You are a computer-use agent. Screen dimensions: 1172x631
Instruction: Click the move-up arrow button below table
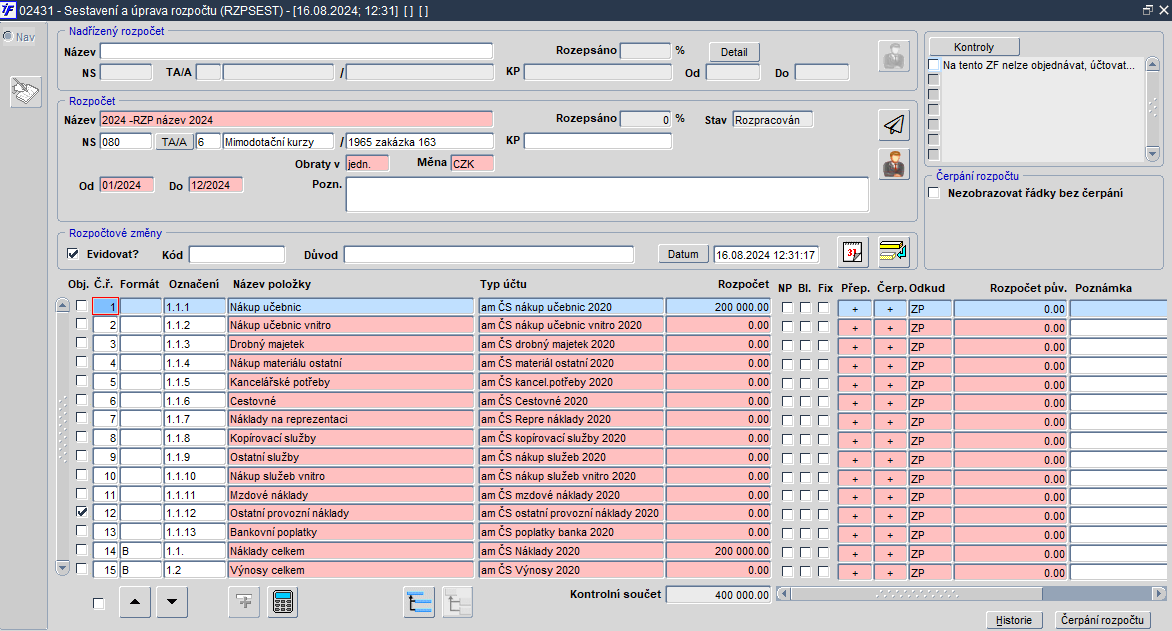point(135,602)
